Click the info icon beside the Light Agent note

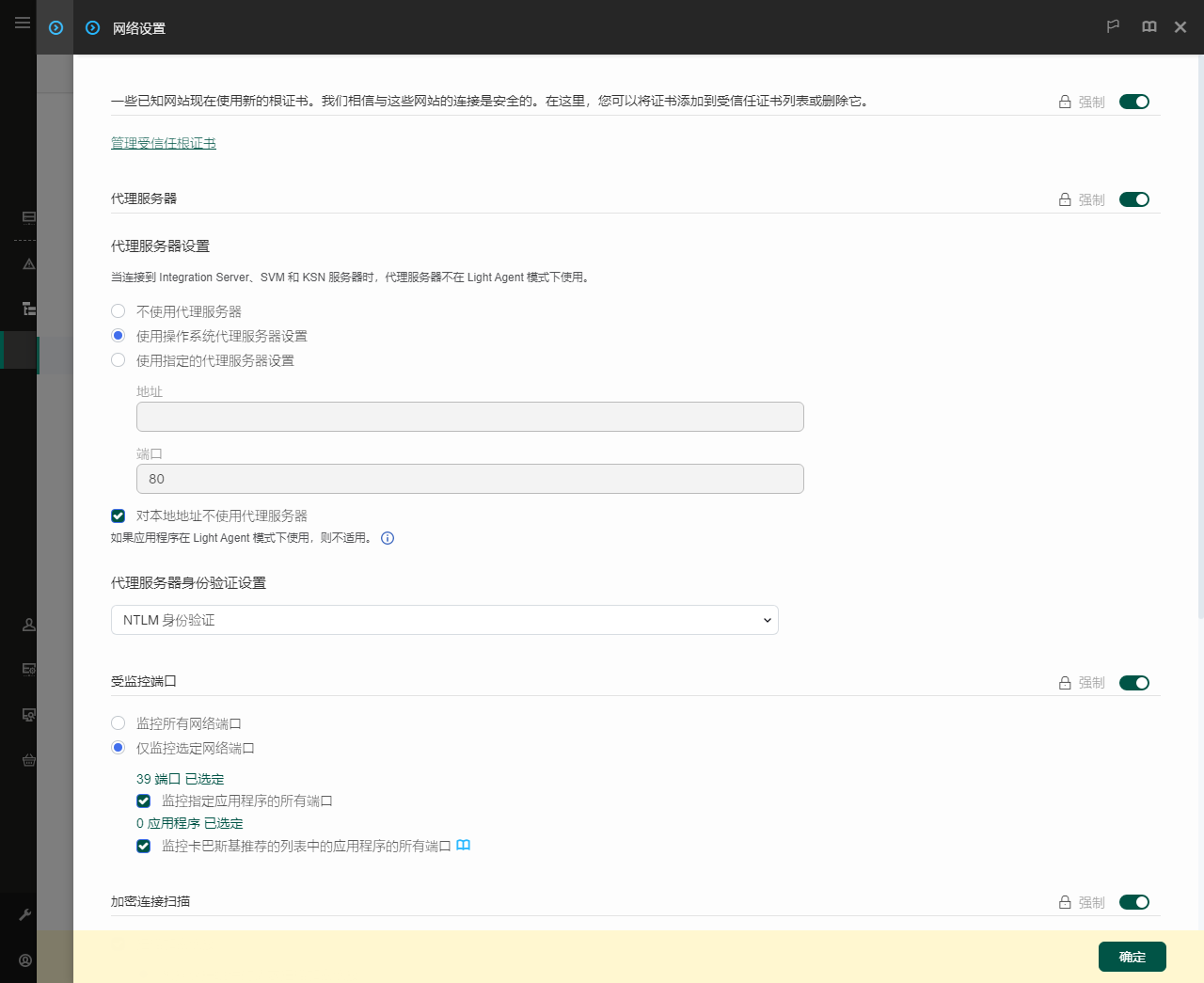pyautogui.click(x=388, y=538)
